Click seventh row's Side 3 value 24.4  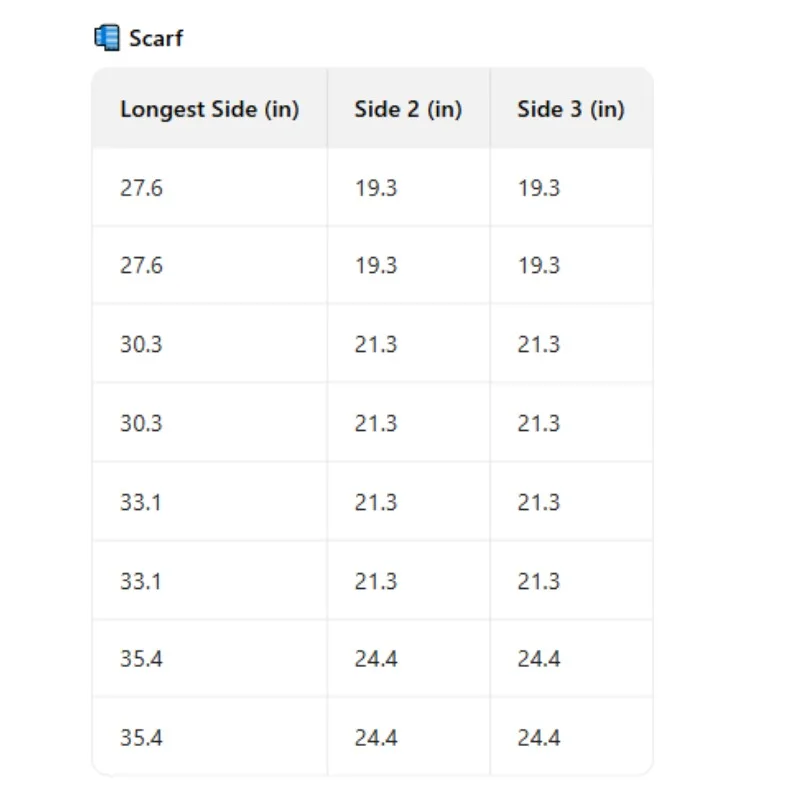(538, 659)
